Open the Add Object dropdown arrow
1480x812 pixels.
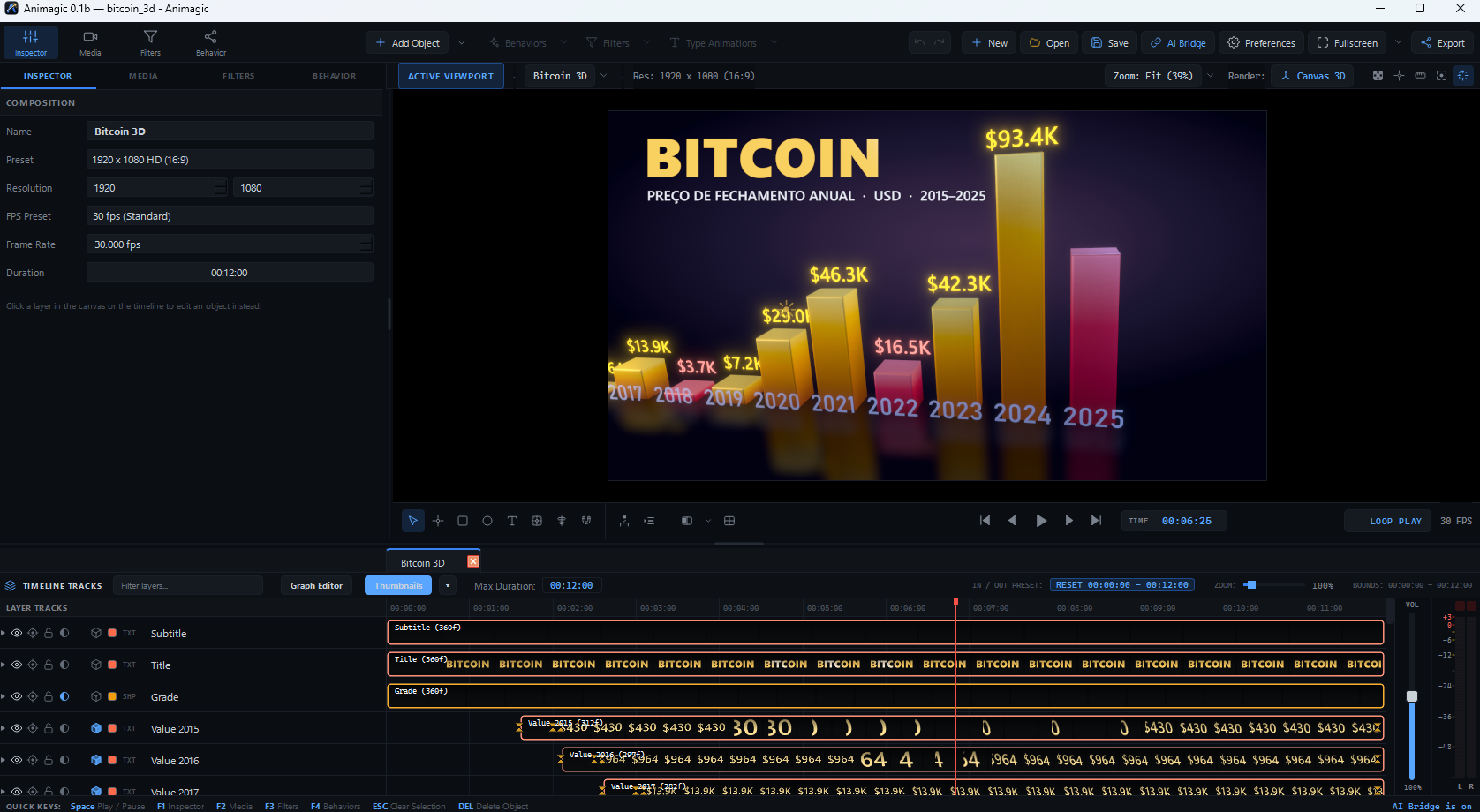pos(461,42)
